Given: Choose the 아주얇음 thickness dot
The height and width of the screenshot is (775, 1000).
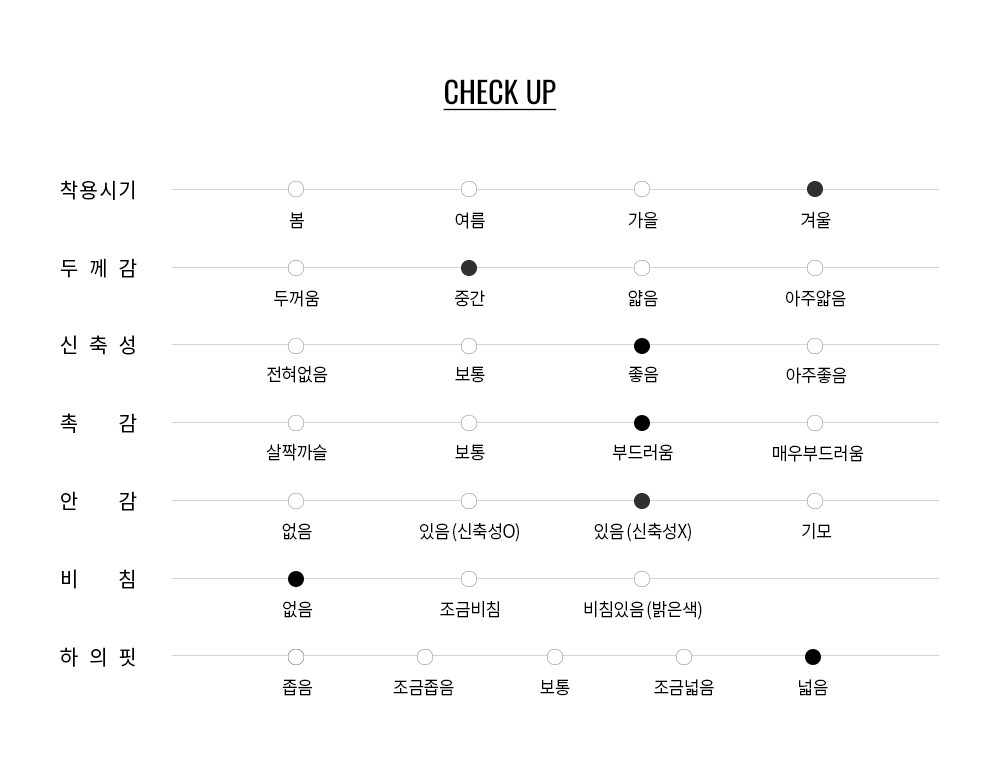Looking at the screenshot, I should (x=815, y=268).
